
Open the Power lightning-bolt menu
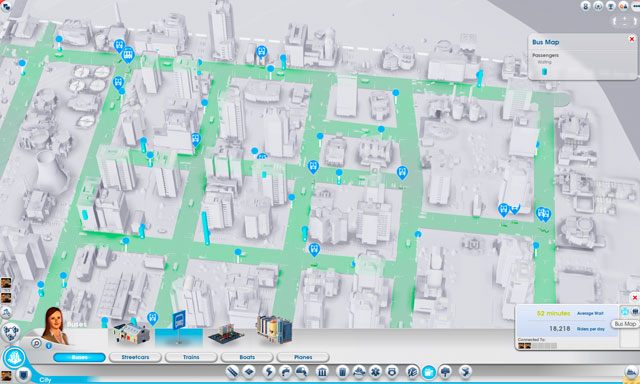pyautogui.click(x=269, y=372)
